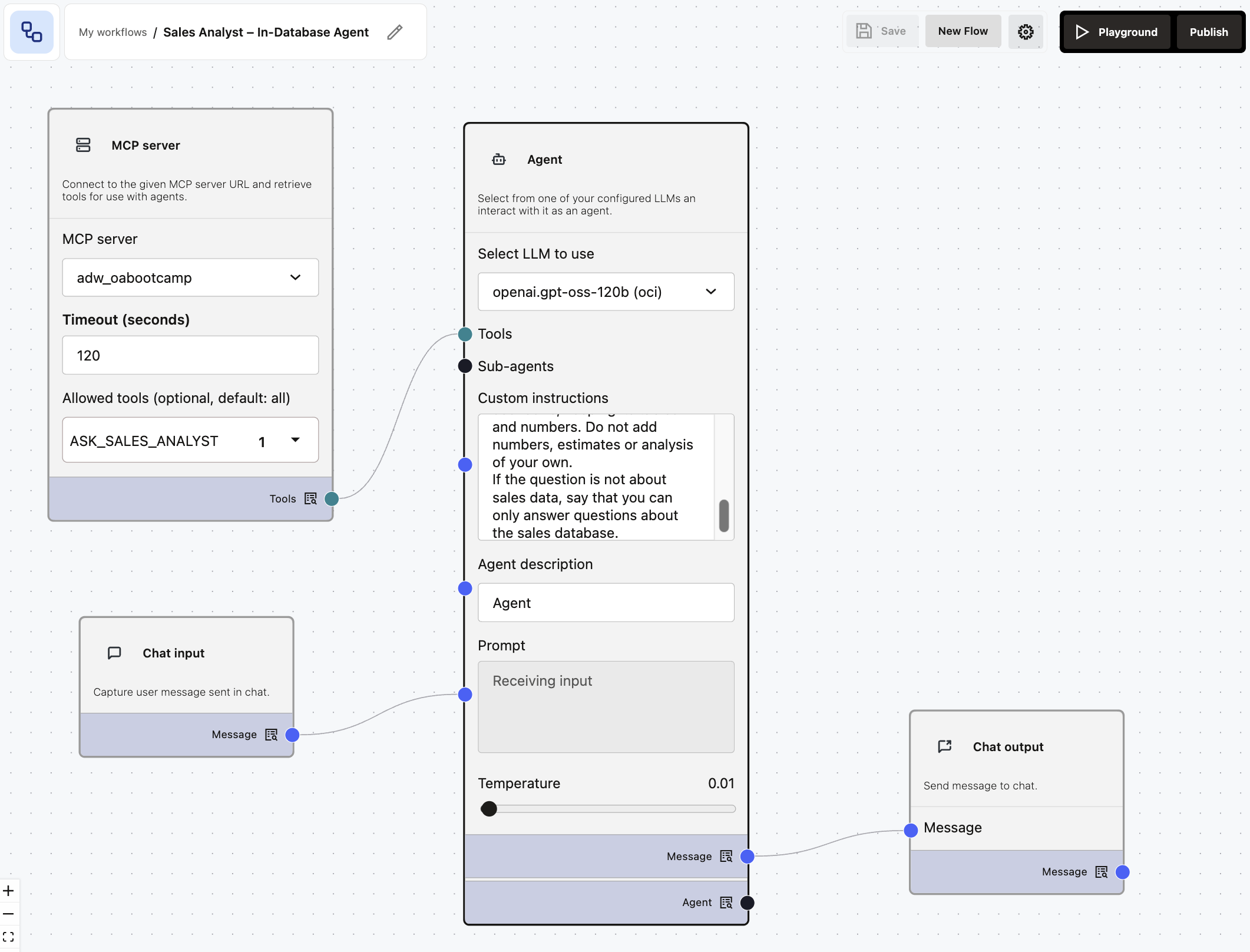
Task: Open the Select LLM to use dropdown
Action: 606,292
